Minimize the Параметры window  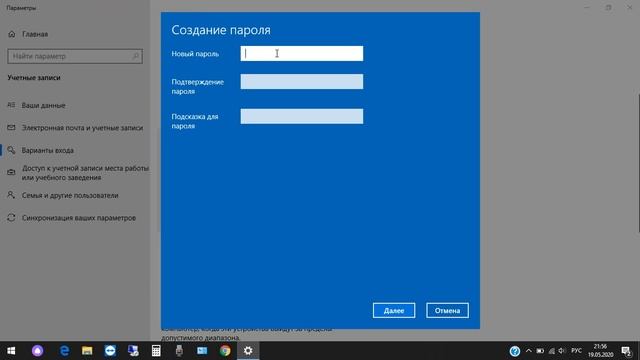587,7
